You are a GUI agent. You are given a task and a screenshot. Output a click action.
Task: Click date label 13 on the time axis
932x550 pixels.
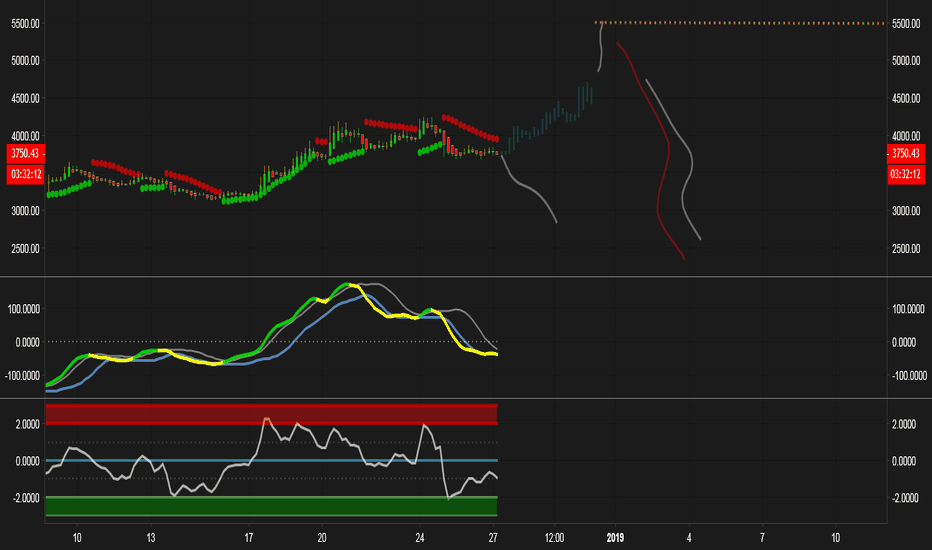[151, 538]
